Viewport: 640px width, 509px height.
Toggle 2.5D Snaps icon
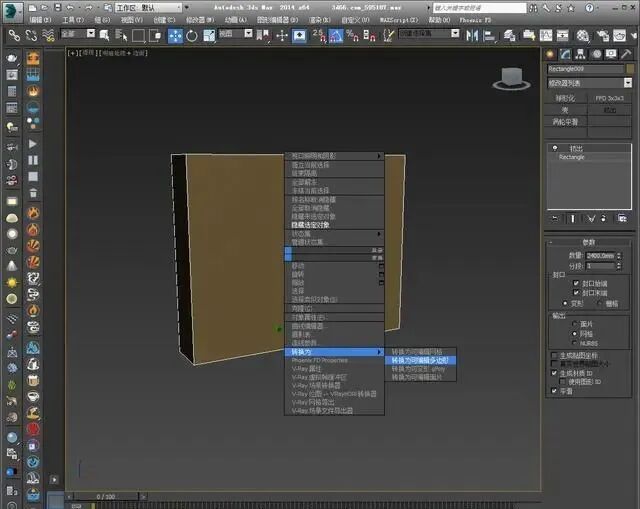pyautogui.click(x=319, y=36)
